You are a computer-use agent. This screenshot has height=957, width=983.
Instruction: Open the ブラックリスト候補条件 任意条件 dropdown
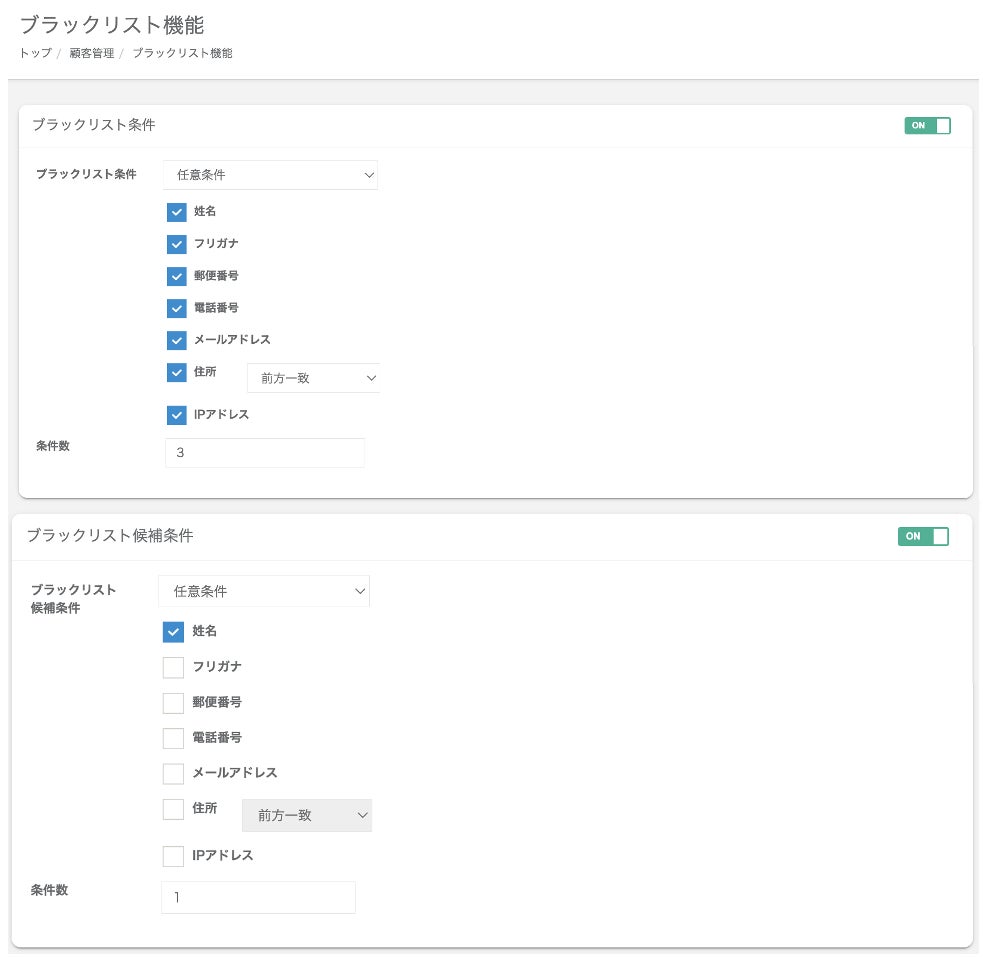coord(264,592)
